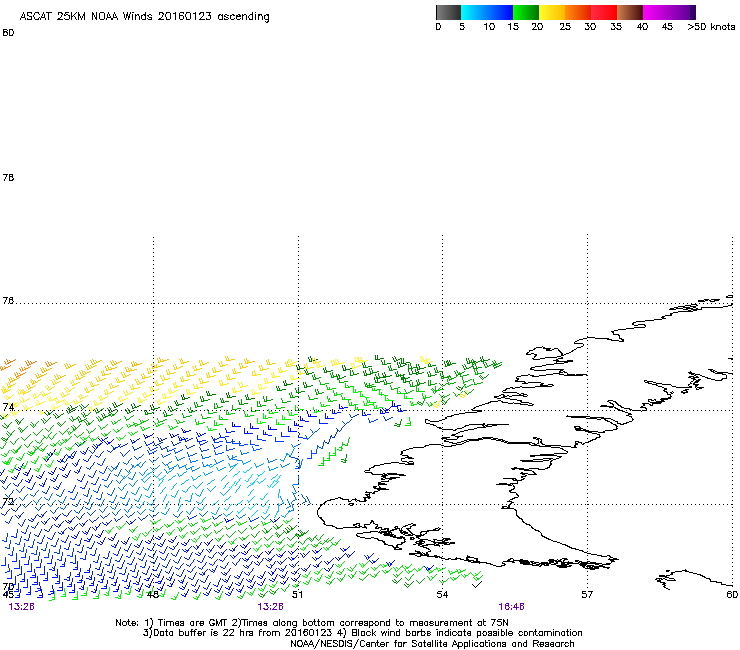Viewport: 740px width, 650px height.
Task: Click the longitude axis label '48'
Action: coord(152,594)
